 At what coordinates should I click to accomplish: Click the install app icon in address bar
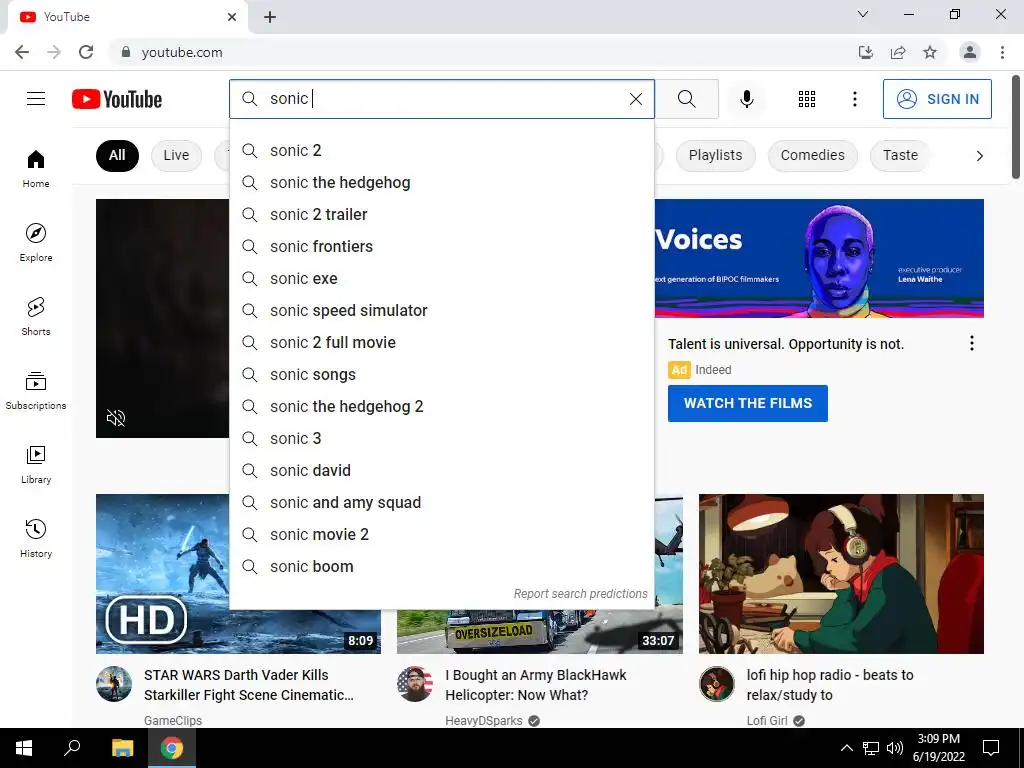(865, 52)
